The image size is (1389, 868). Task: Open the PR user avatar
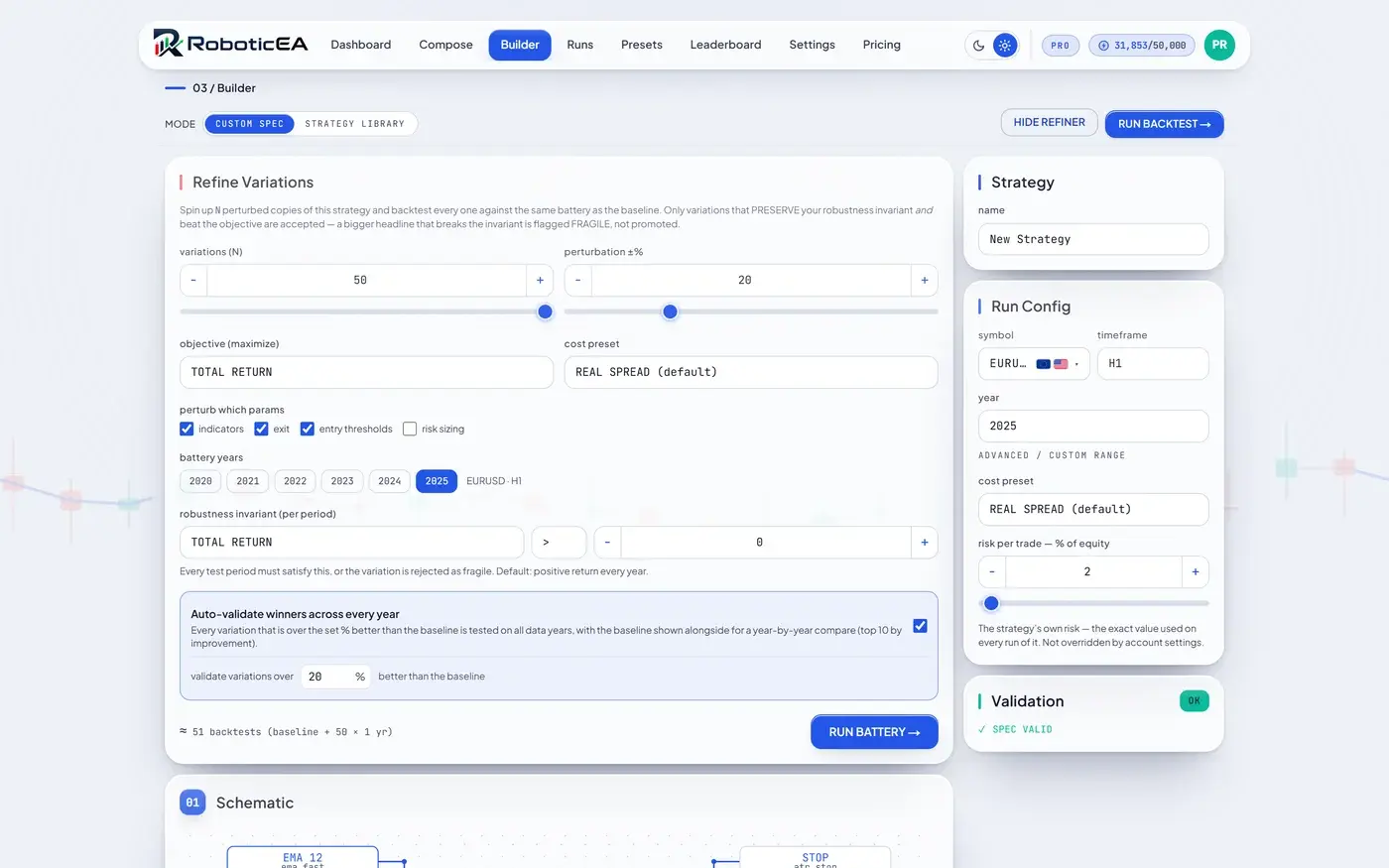pyautogui.click(x=1219, y=45)
